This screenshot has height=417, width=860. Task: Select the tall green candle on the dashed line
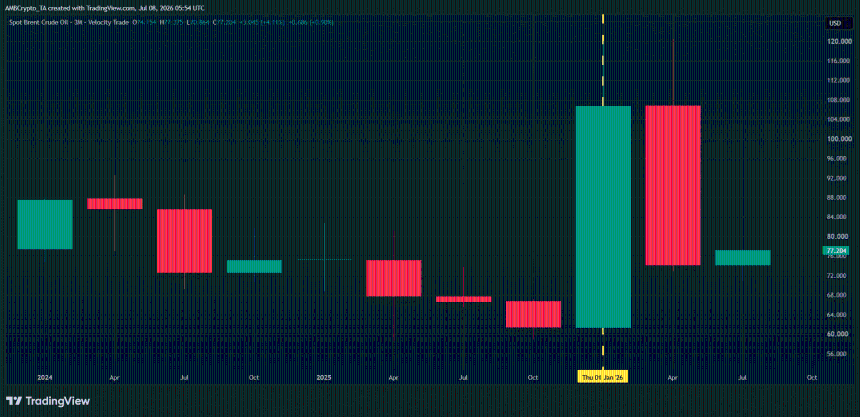pos(603,217)
